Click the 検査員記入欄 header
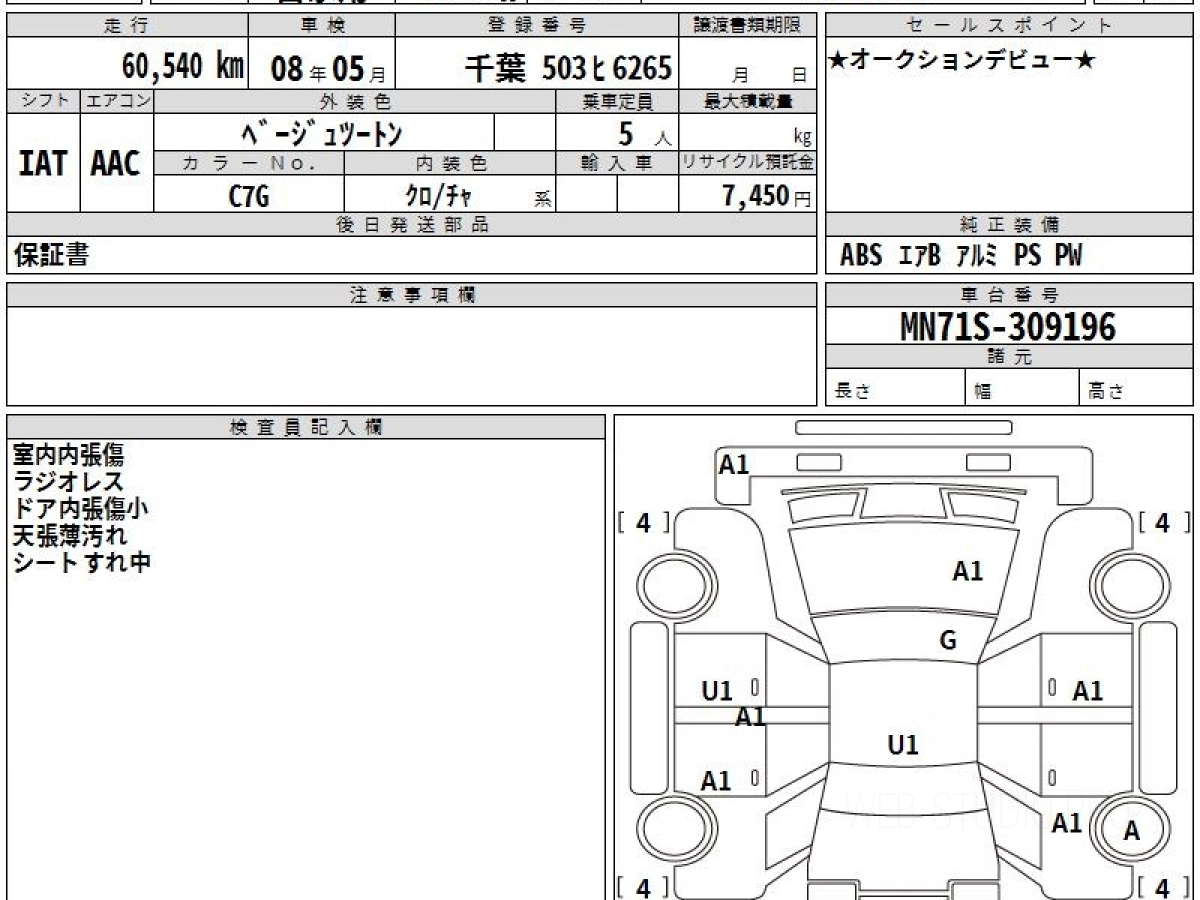Viewport: 1200px width, 900px height. pos(306,427)
